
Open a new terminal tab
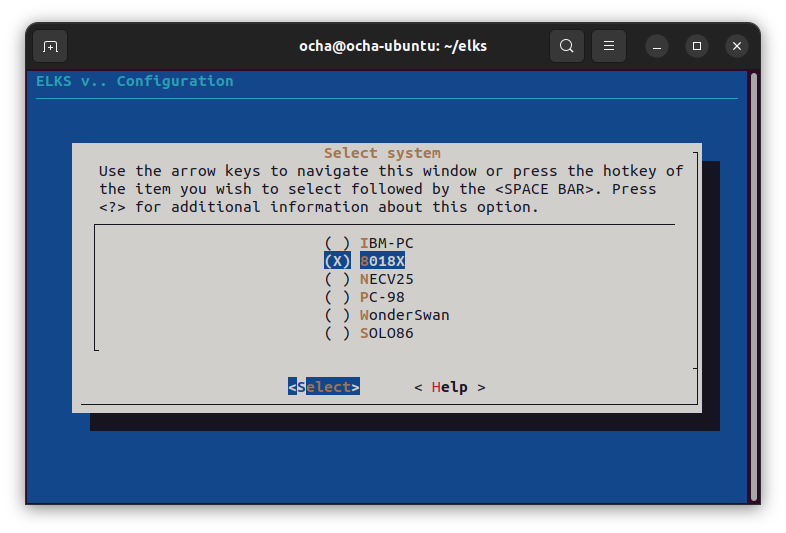[50, 46]
